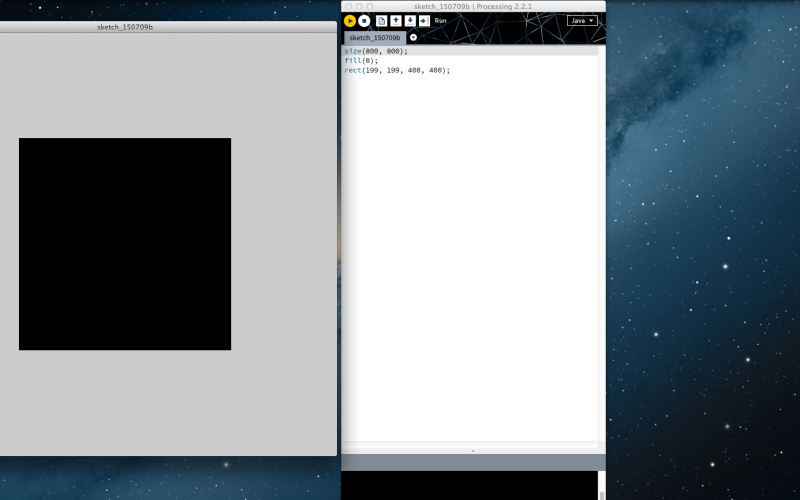Run the sketch with the play button
This screenshot has height=500, width=800.
pyautogui.click(x=349, y=21)
